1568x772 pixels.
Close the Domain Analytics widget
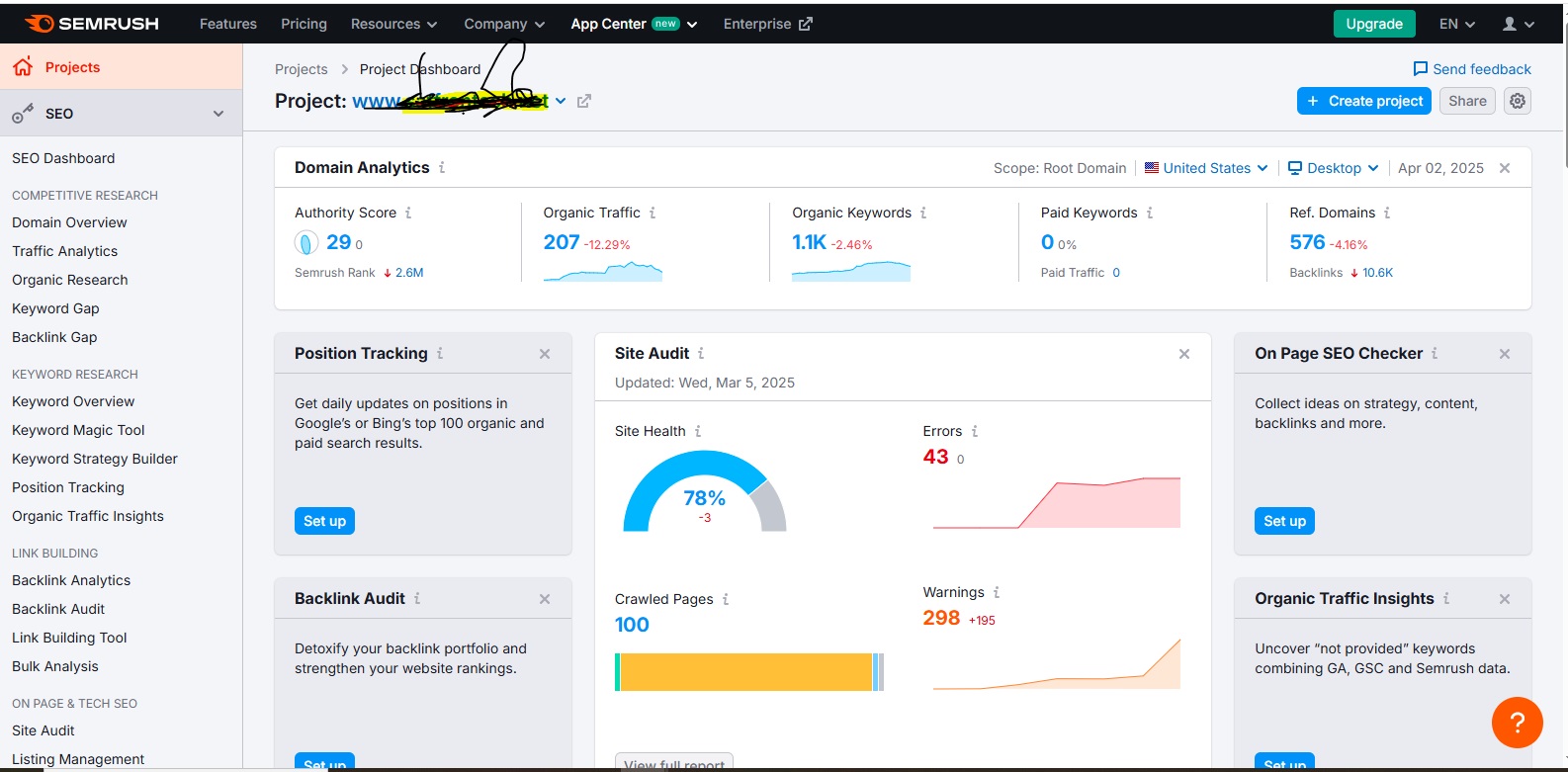click(x=1505, y=168)
